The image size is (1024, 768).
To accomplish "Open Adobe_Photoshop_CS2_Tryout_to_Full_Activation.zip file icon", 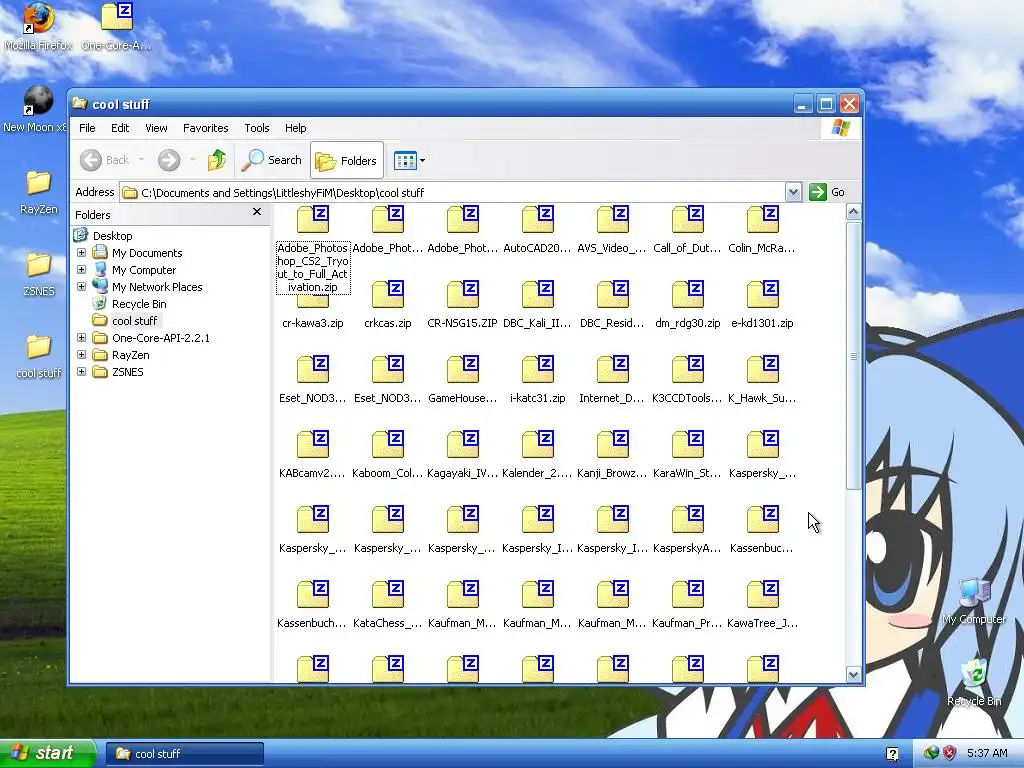I will point(313,219).
